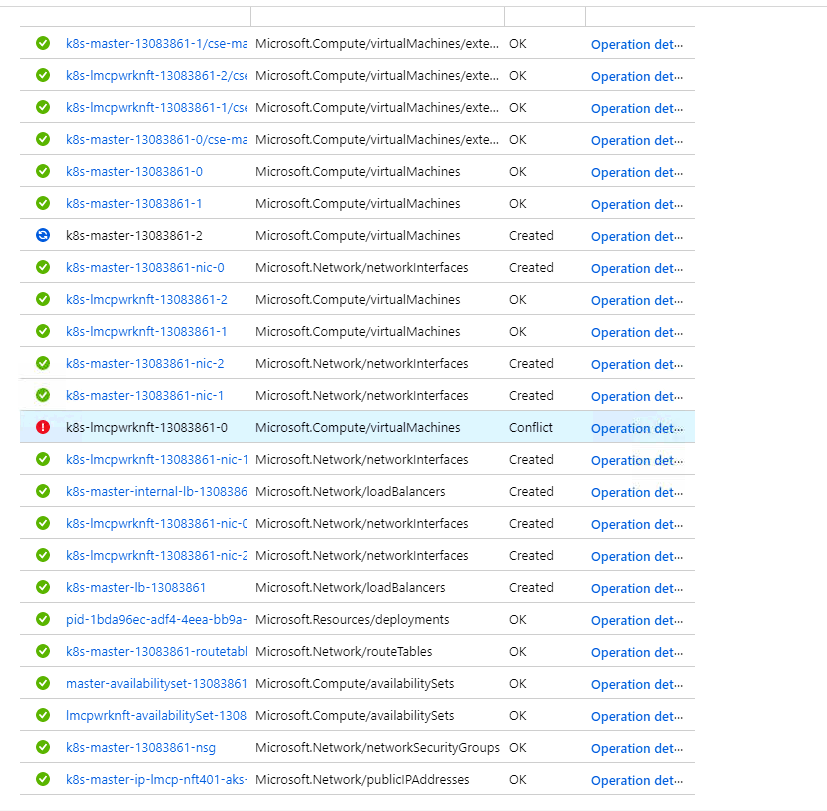The width and height of the screenshot is (827, 811).
Task: Open the lmcpwrknft-availabilitySet resource link
Action: (154, 715)
